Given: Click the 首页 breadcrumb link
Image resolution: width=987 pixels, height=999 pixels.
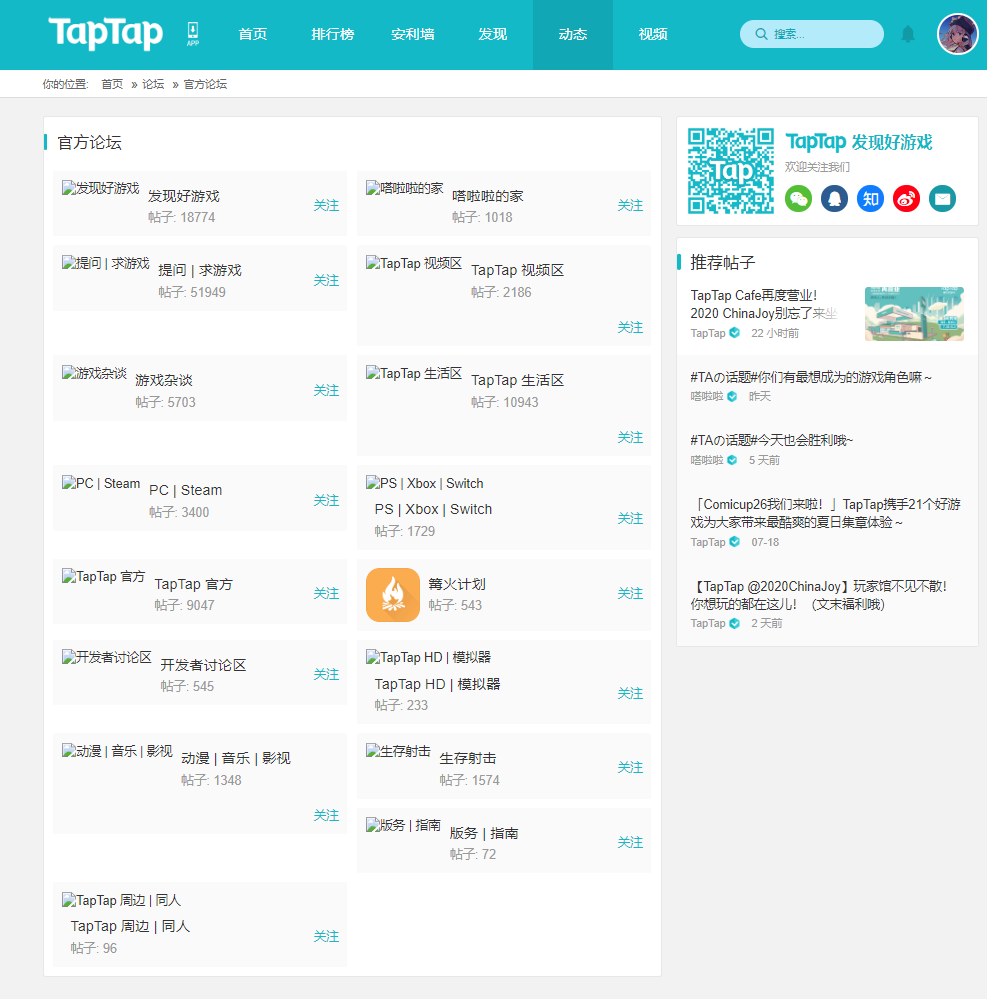Looking at the screenshot, I should point(112,84).
